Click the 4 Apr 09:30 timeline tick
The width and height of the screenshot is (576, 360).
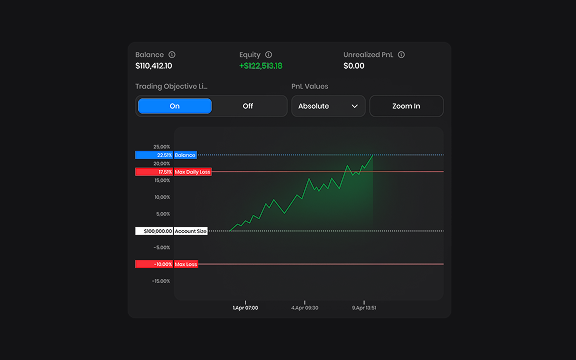305,308
